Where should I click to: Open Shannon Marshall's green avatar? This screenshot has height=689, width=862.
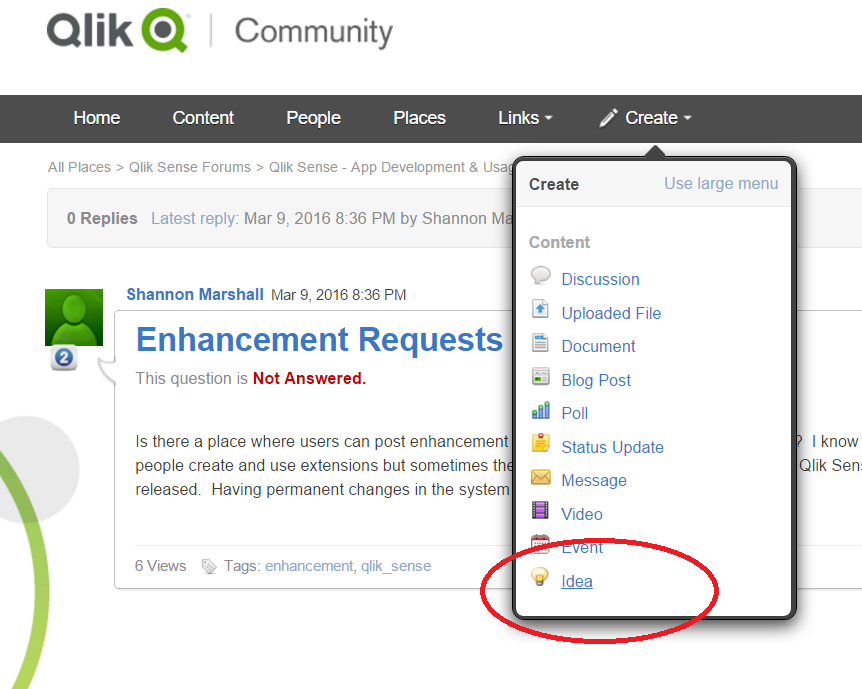coord(74,317)
